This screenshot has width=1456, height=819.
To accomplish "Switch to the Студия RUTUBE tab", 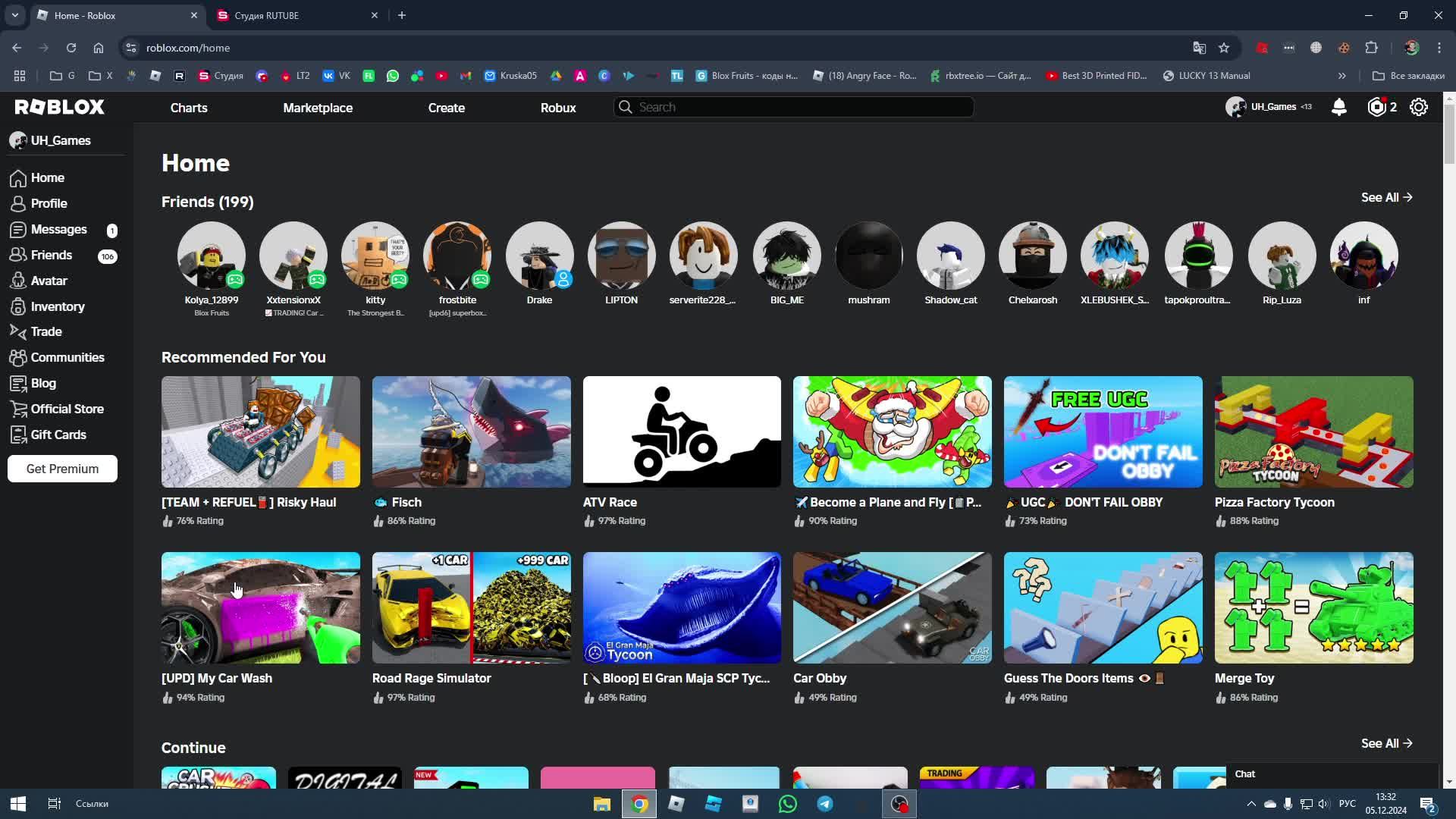I will point(296,15).
